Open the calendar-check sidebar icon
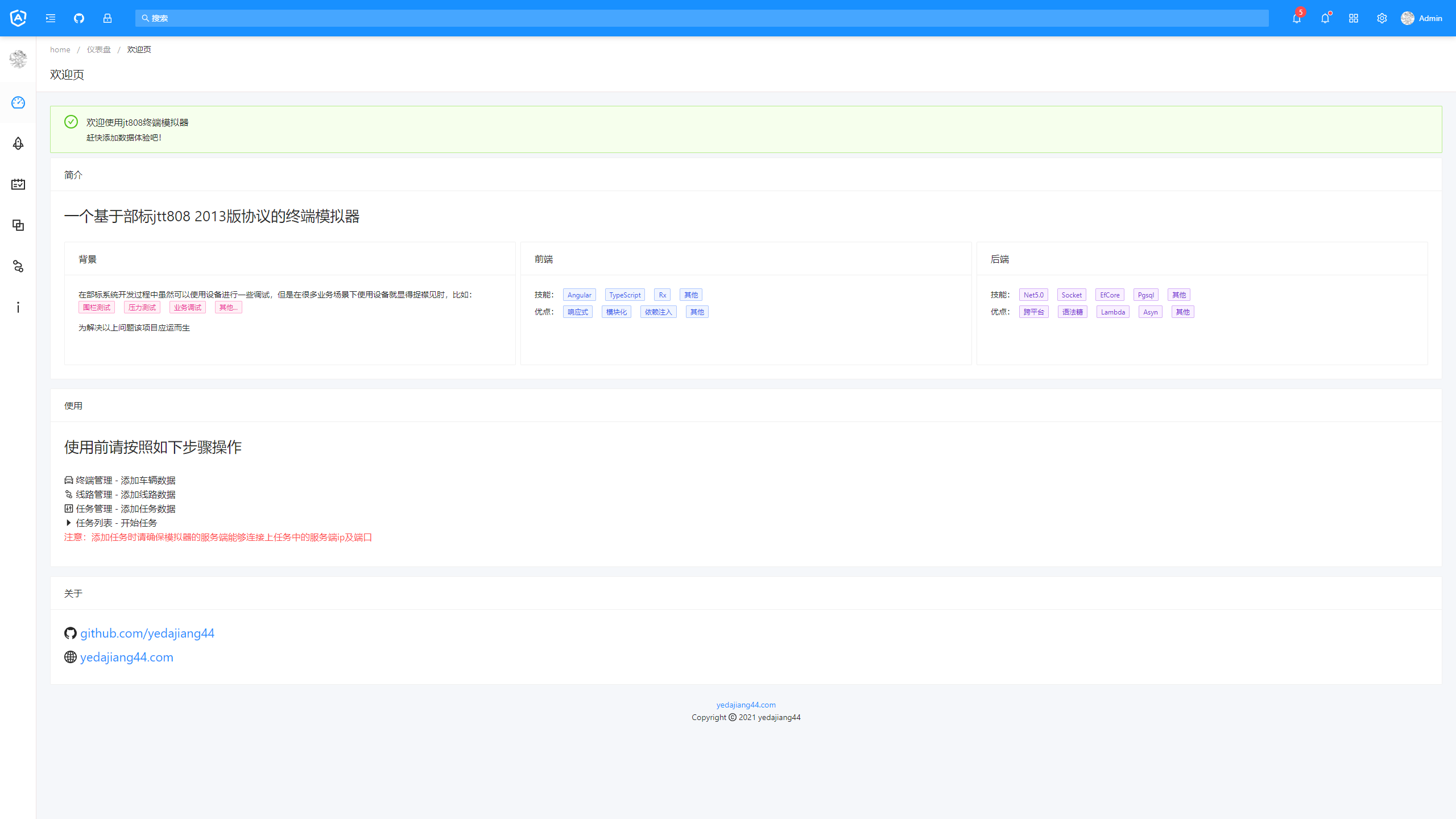 [x=18, y=184]
